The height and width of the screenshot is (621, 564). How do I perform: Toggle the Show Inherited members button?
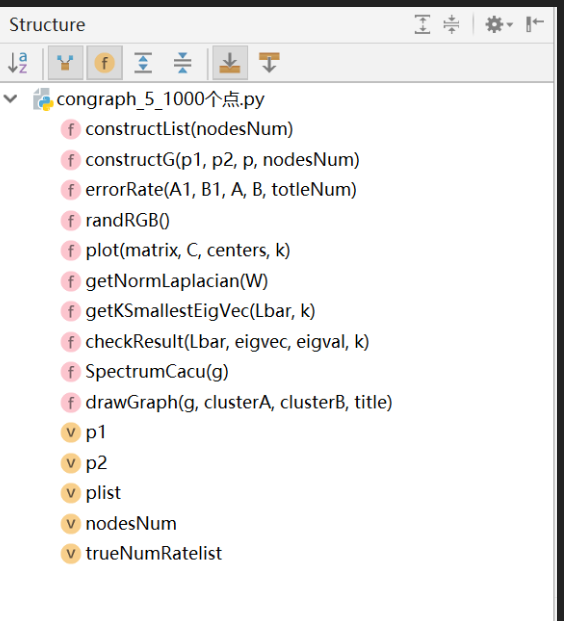[65, 63]
